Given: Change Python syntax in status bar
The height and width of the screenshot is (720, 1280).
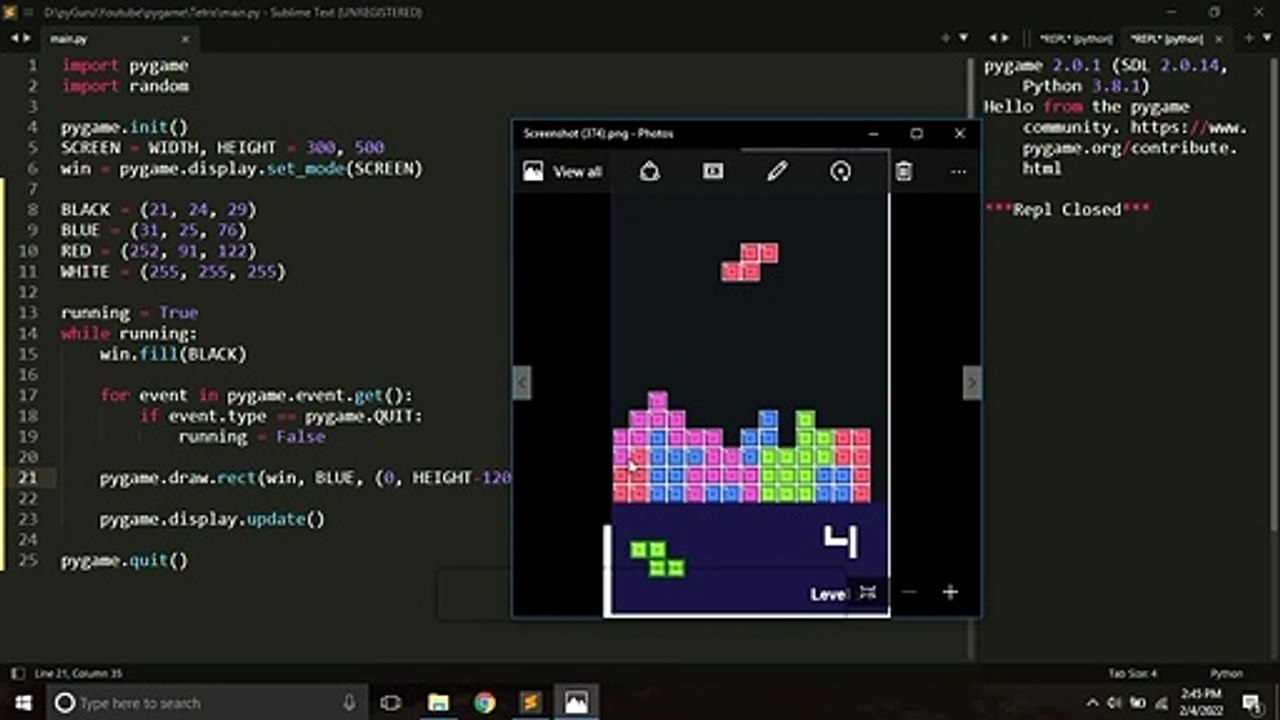Looking at the screenshot, I should 1226,673.
